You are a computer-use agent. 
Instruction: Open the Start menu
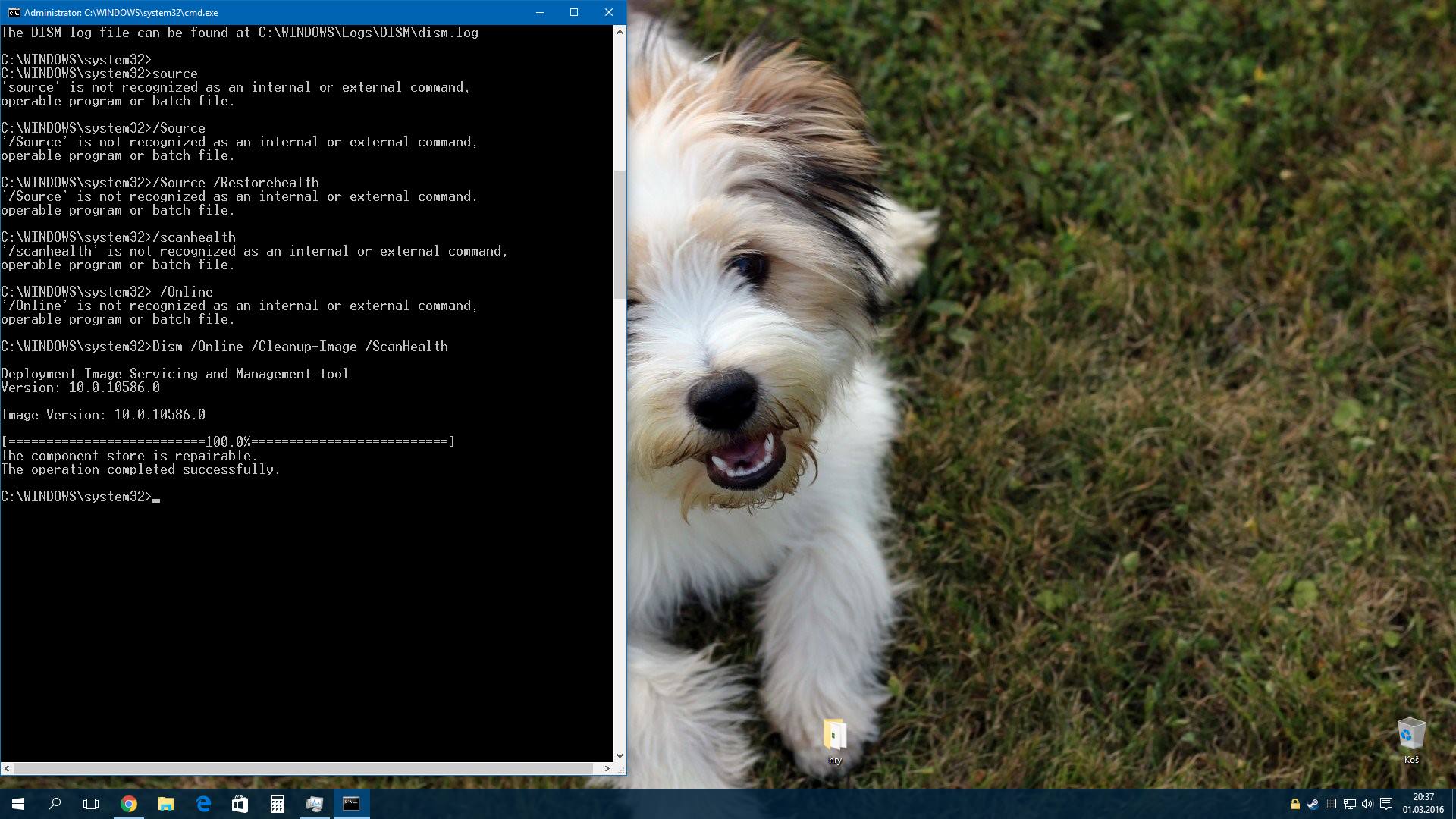[18, 804]
